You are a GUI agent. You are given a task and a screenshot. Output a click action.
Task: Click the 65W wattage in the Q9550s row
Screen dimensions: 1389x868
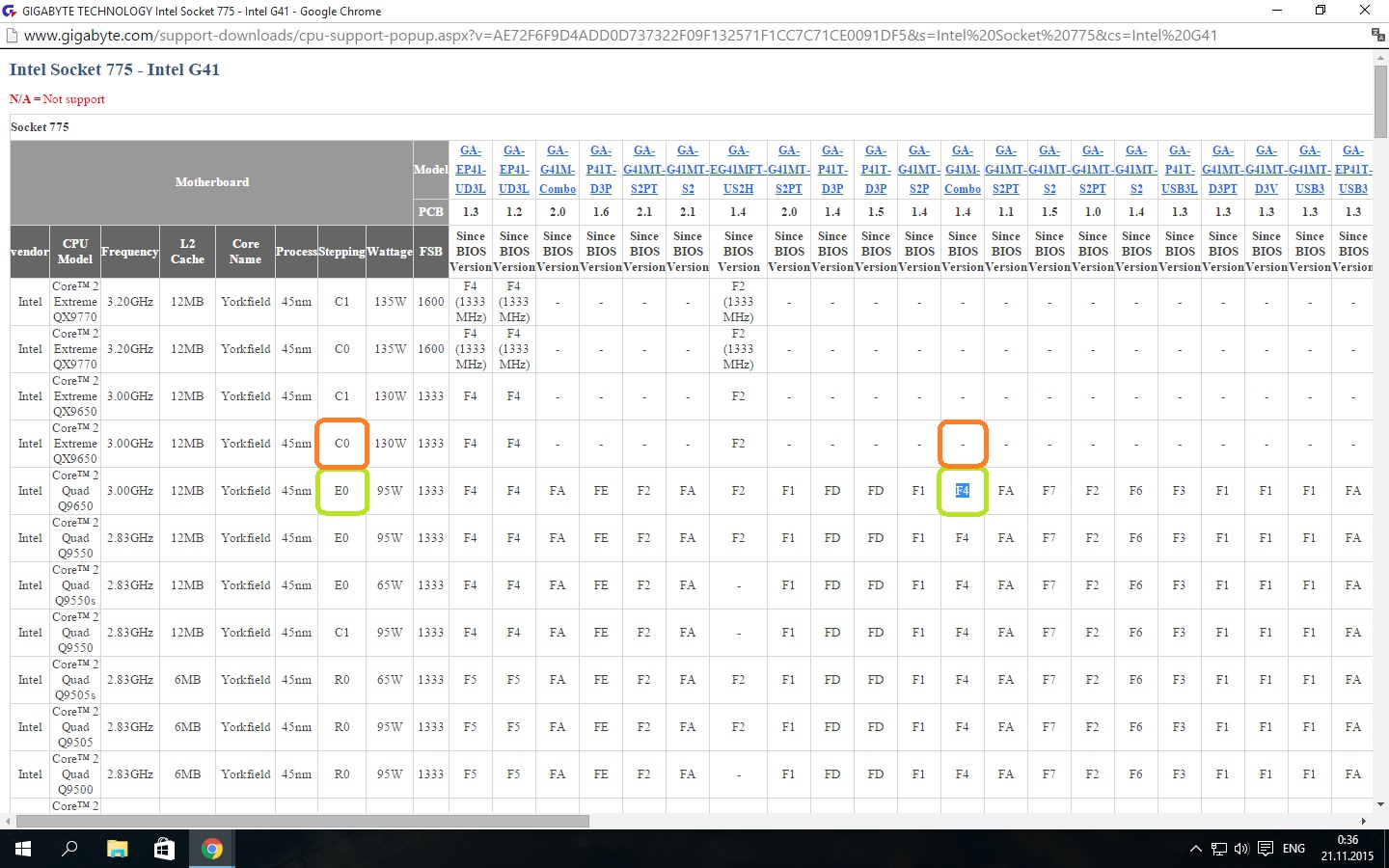[390, 585]
